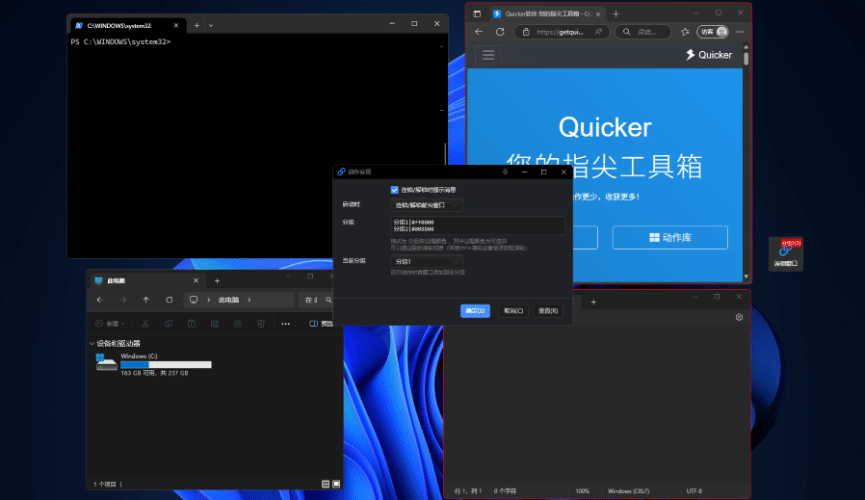Click the Rename icon in Explorer toolbar
This screenshot has width=865, height=500.
coord(215,323)
